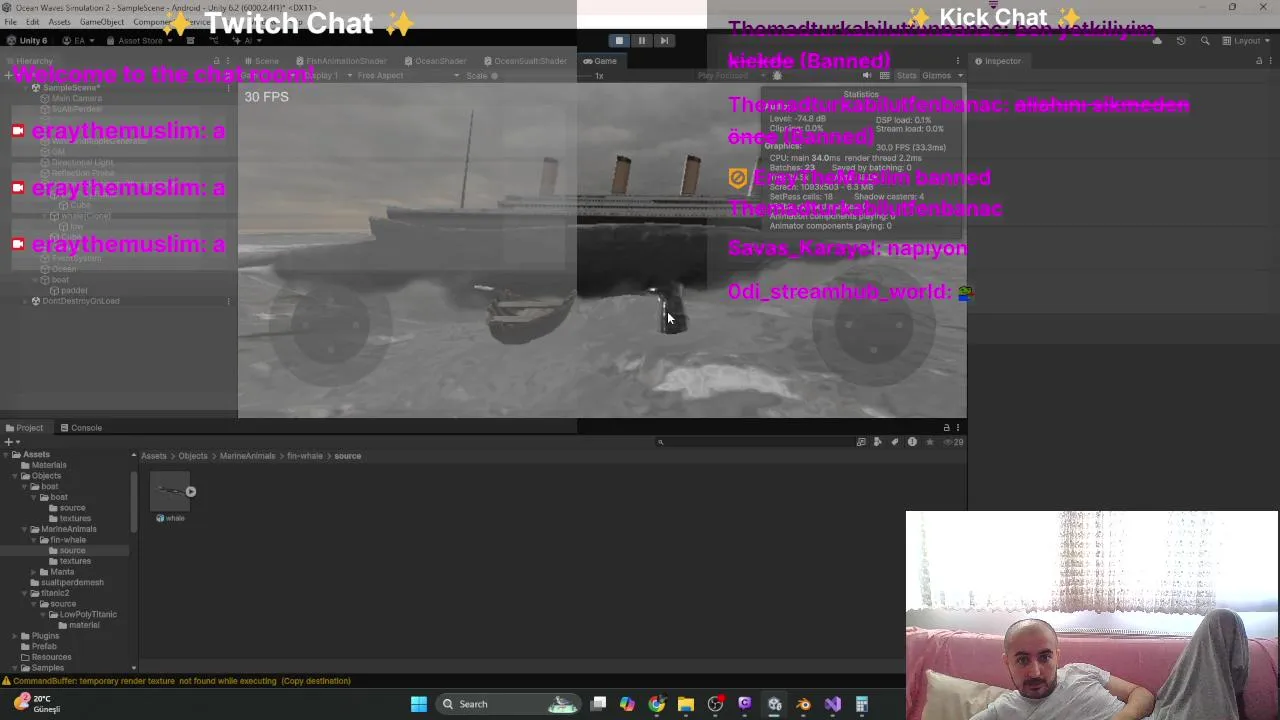Click the Unity 6 toolbar button
1280x720 pixels.
[x=27, y=41]
